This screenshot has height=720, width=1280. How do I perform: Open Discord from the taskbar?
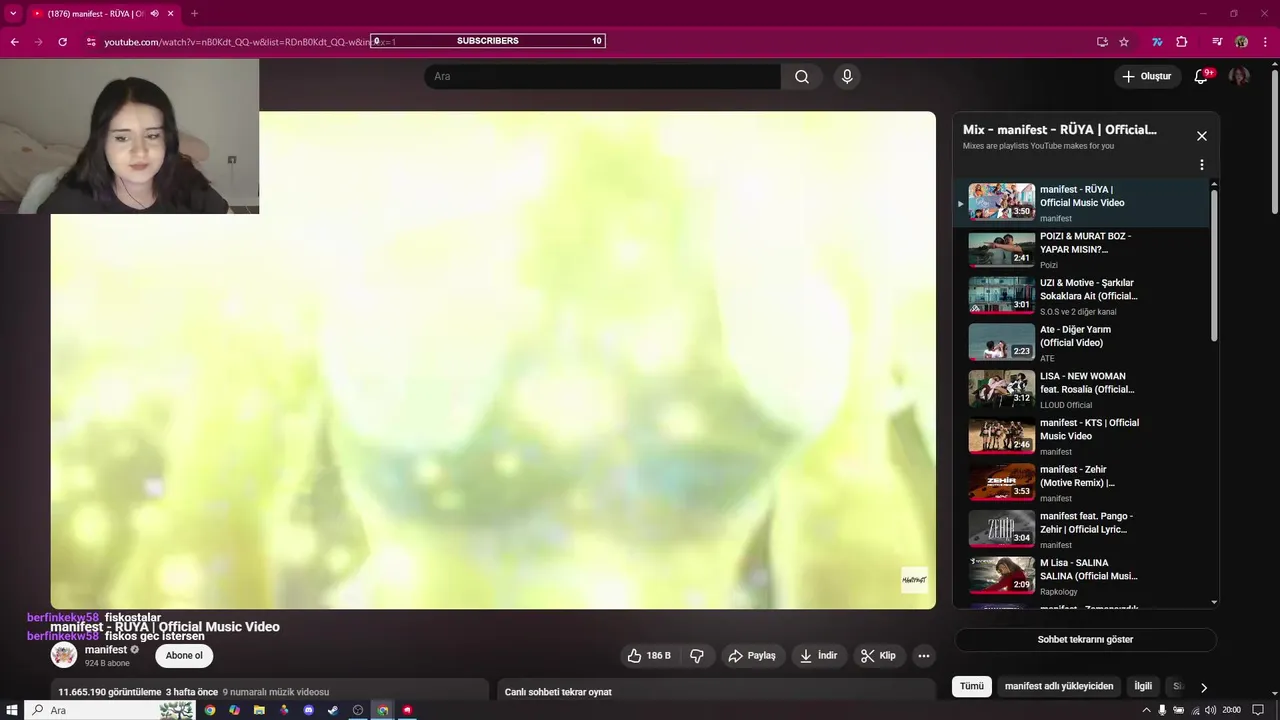pyautogui.click(x=308, y=710)
